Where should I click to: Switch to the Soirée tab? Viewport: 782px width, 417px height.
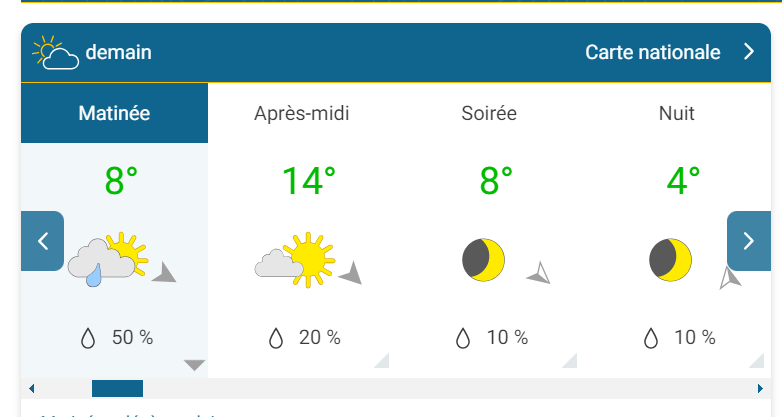(x=489, y=113)
